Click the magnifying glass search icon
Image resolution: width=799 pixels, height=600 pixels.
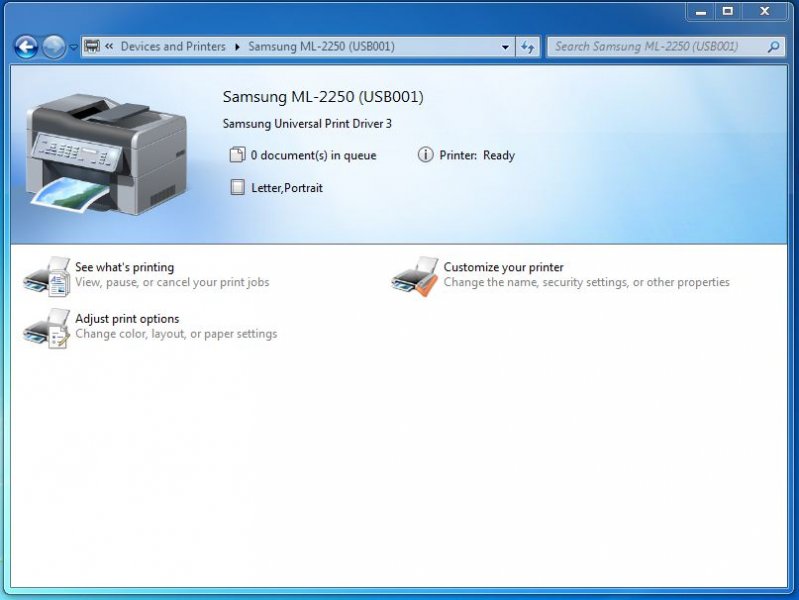[x=774, y=47]
